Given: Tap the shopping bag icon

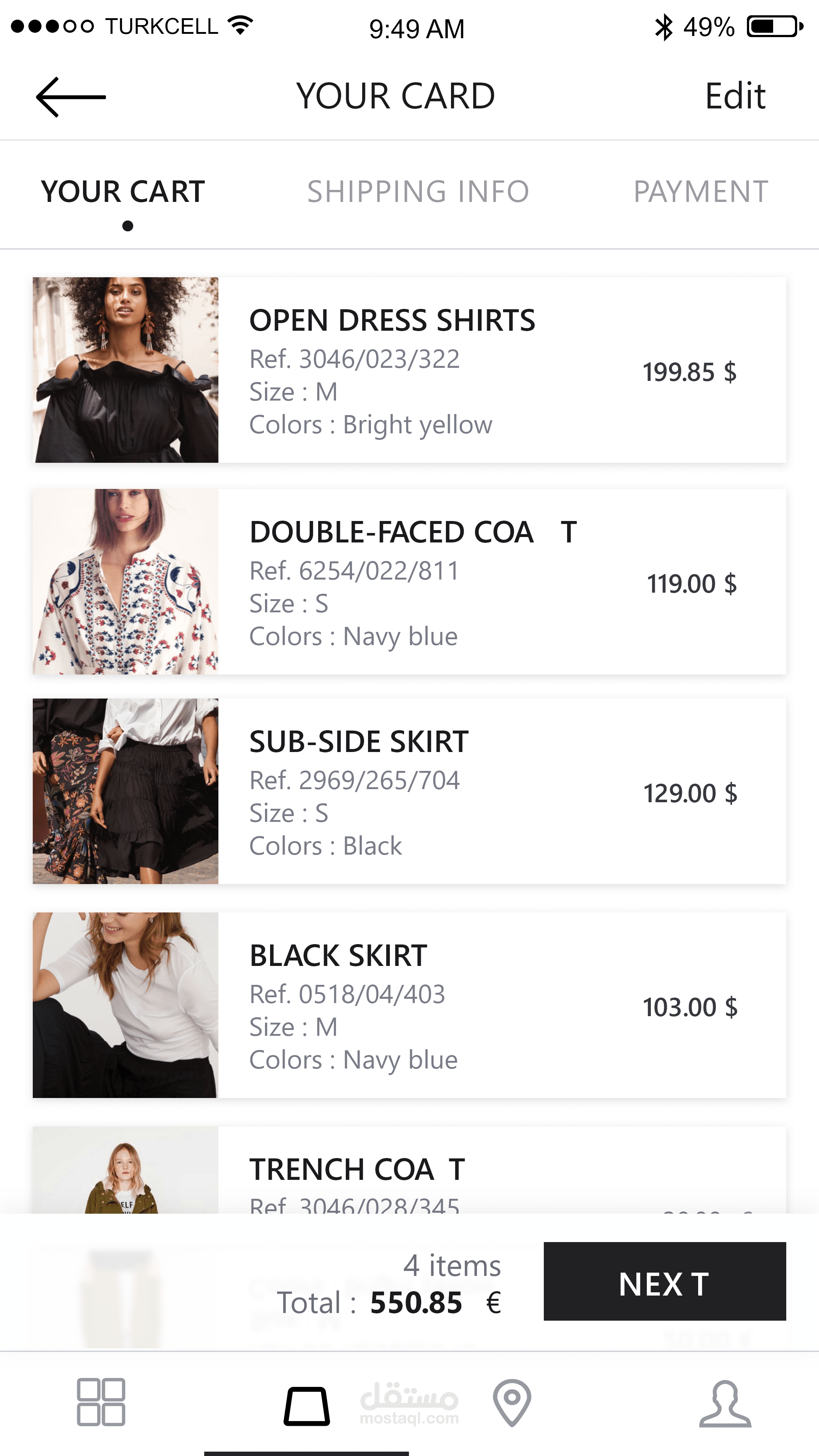Looking at the screenshot, I should coord(306,1405).
